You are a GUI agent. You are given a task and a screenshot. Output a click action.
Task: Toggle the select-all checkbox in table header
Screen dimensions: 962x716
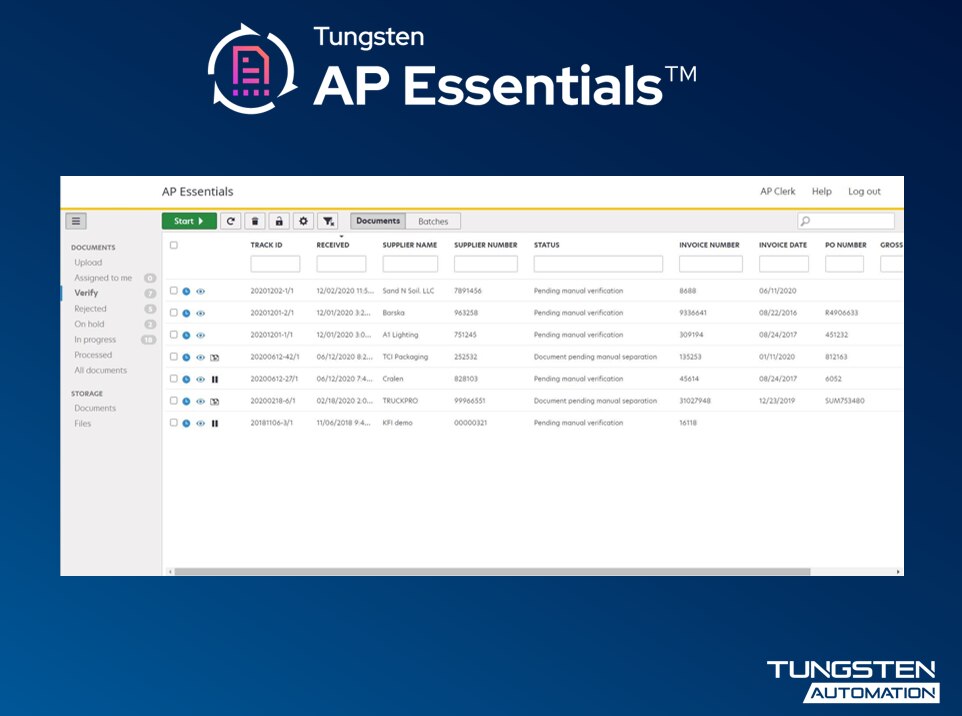point(174,245)
